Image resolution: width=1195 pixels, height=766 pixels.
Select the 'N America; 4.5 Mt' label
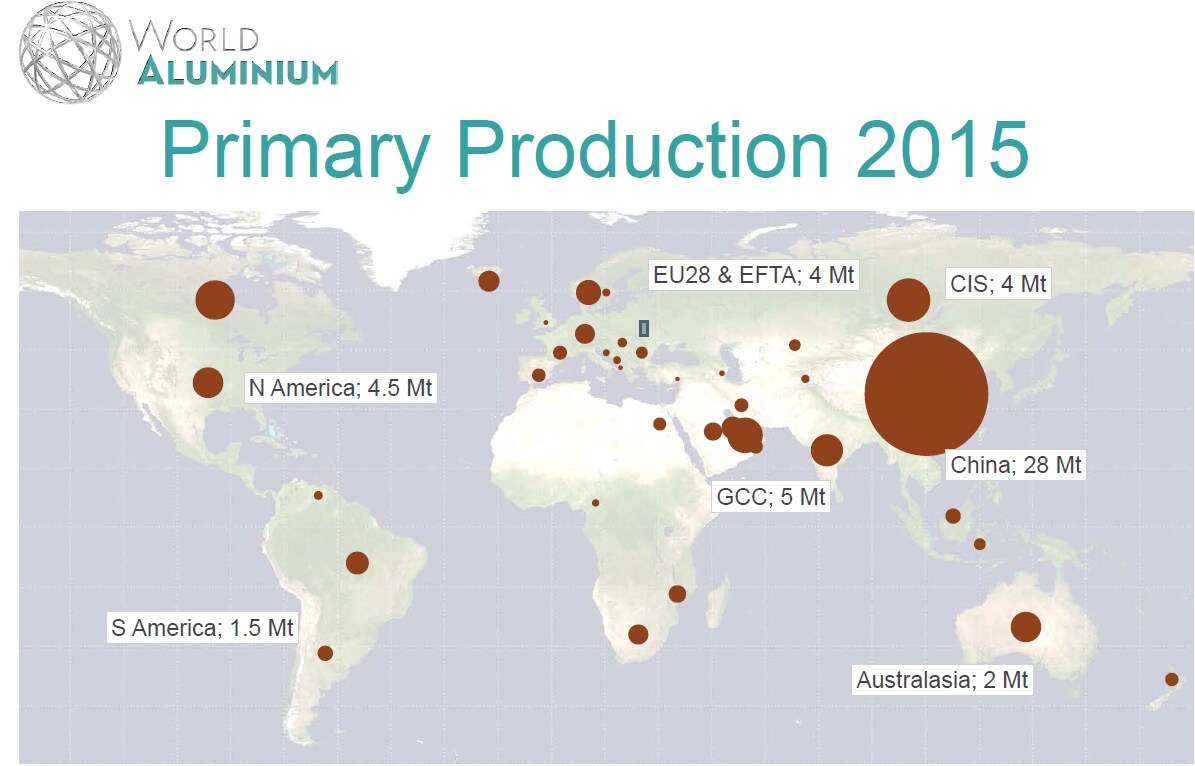point(339,388)
